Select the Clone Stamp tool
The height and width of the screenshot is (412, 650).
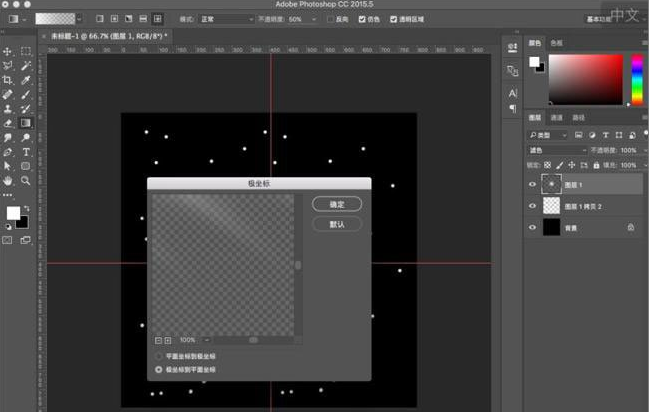tap(7, 109)
